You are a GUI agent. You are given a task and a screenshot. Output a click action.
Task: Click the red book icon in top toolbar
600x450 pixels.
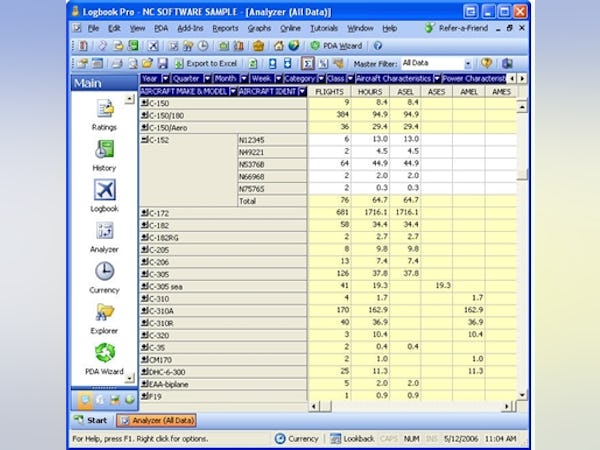tap(83, 46)
